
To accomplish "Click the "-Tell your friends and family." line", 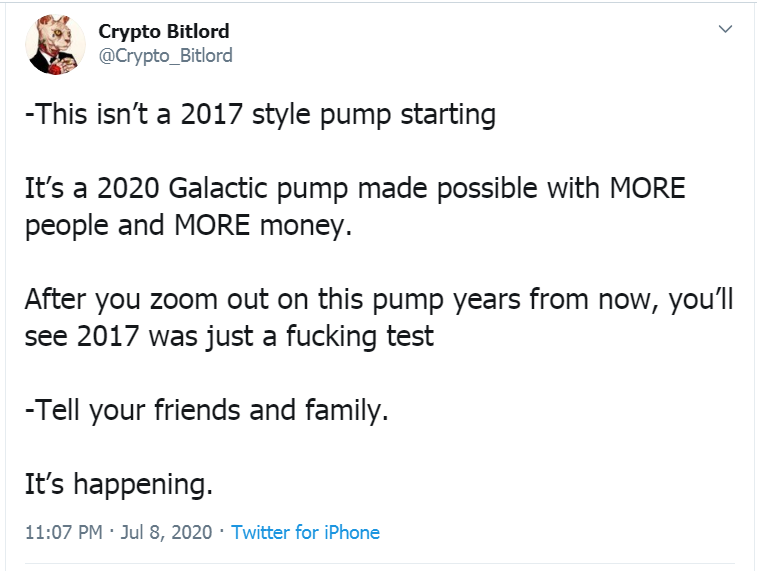I will pyautogui.click(x=204, y=409).
